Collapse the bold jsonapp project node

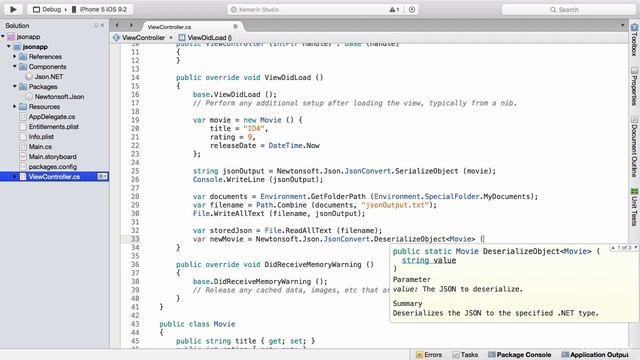(9, 47)
